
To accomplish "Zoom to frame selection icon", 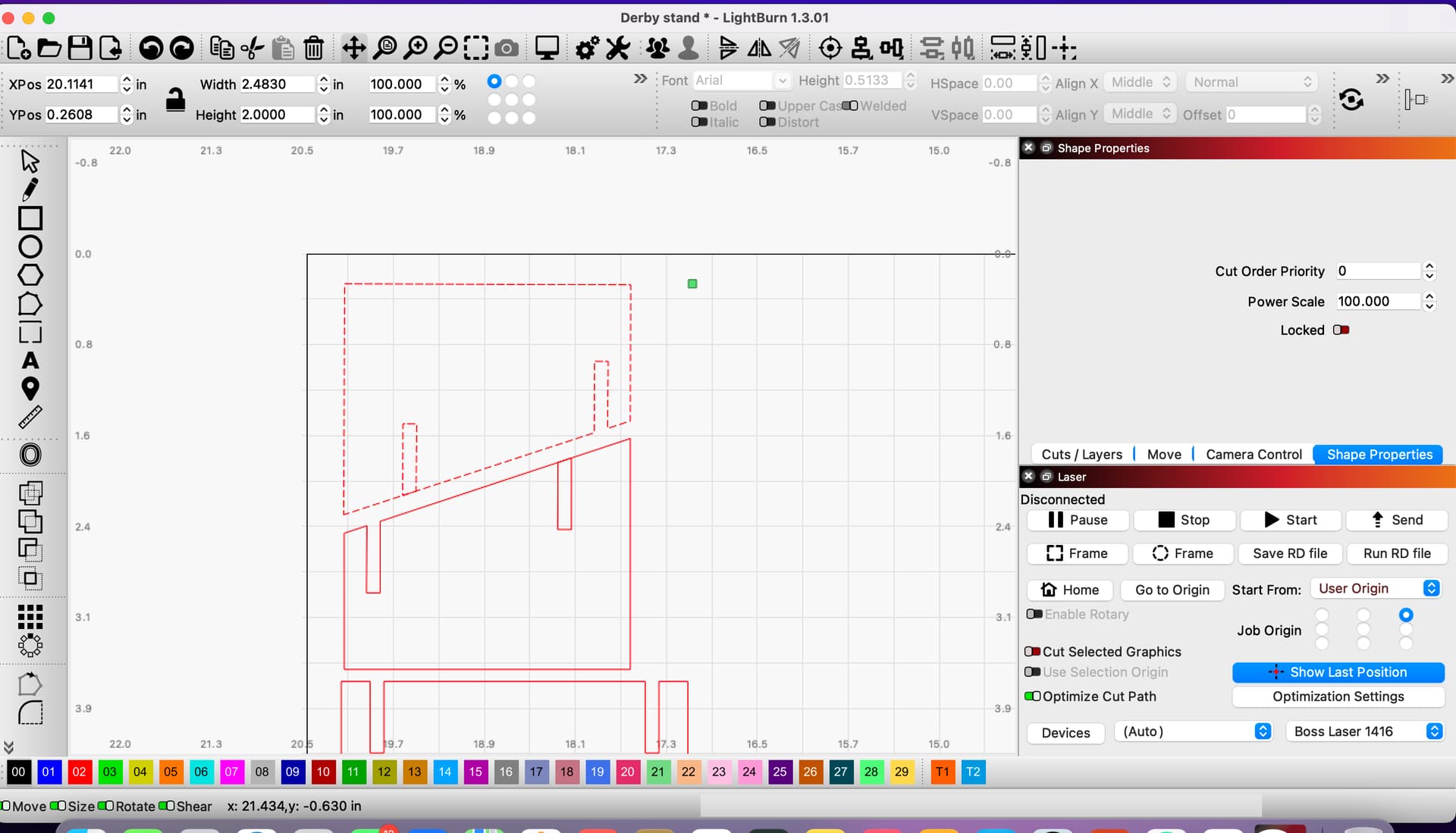I will tap(476, 49).
